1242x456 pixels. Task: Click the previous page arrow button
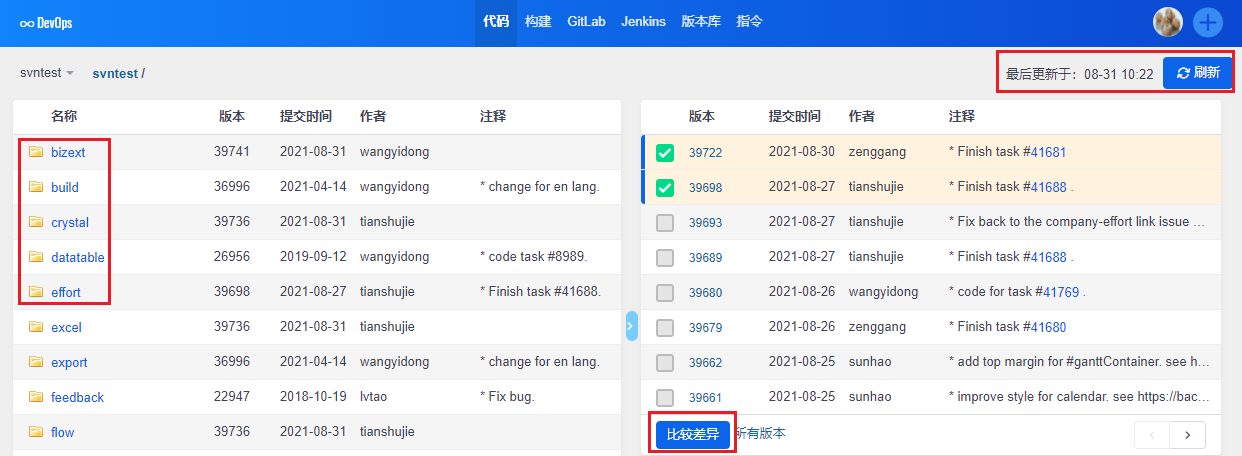click(1152, 434)
